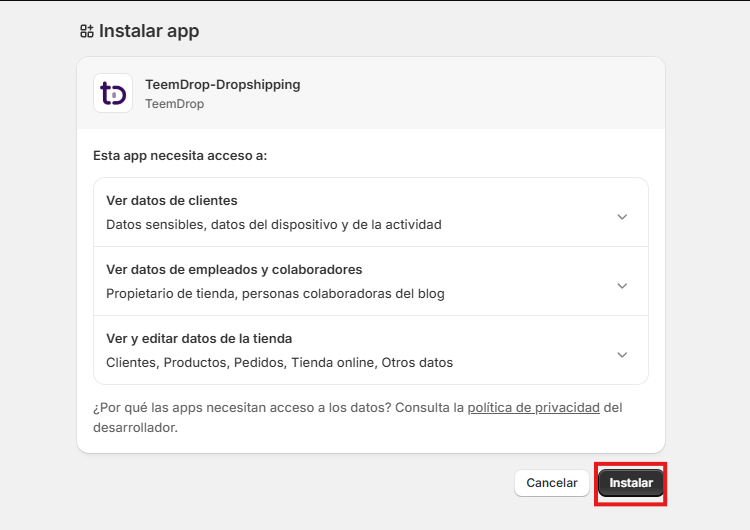The width and height of the screenshot is (750, 530).
Task: Click 'Propietario de tienda, personas colaboradoras' text
Action: point(275,293)
